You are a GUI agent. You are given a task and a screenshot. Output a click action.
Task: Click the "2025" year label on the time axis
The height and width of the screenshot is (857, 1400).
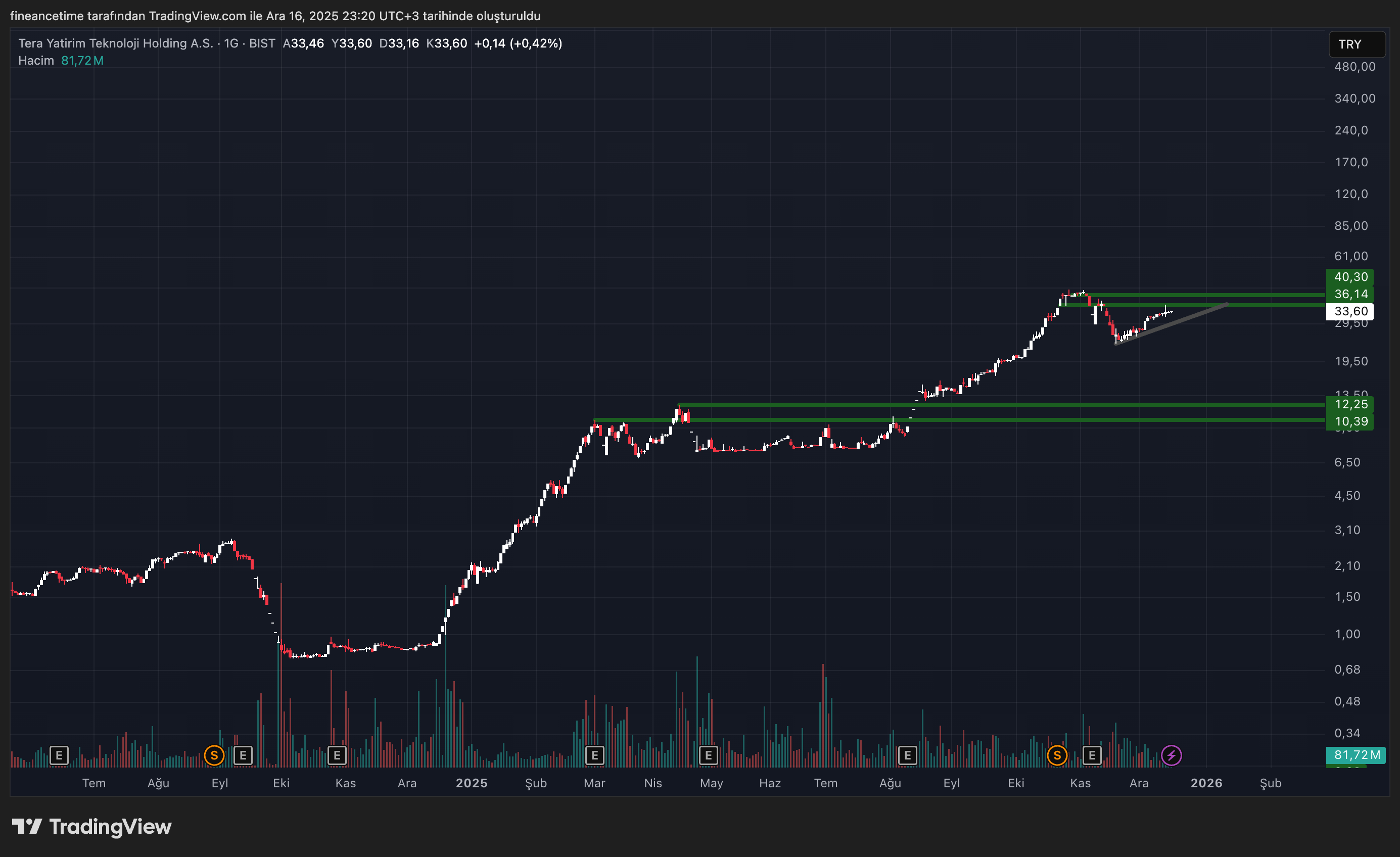(x=471, y=783)
